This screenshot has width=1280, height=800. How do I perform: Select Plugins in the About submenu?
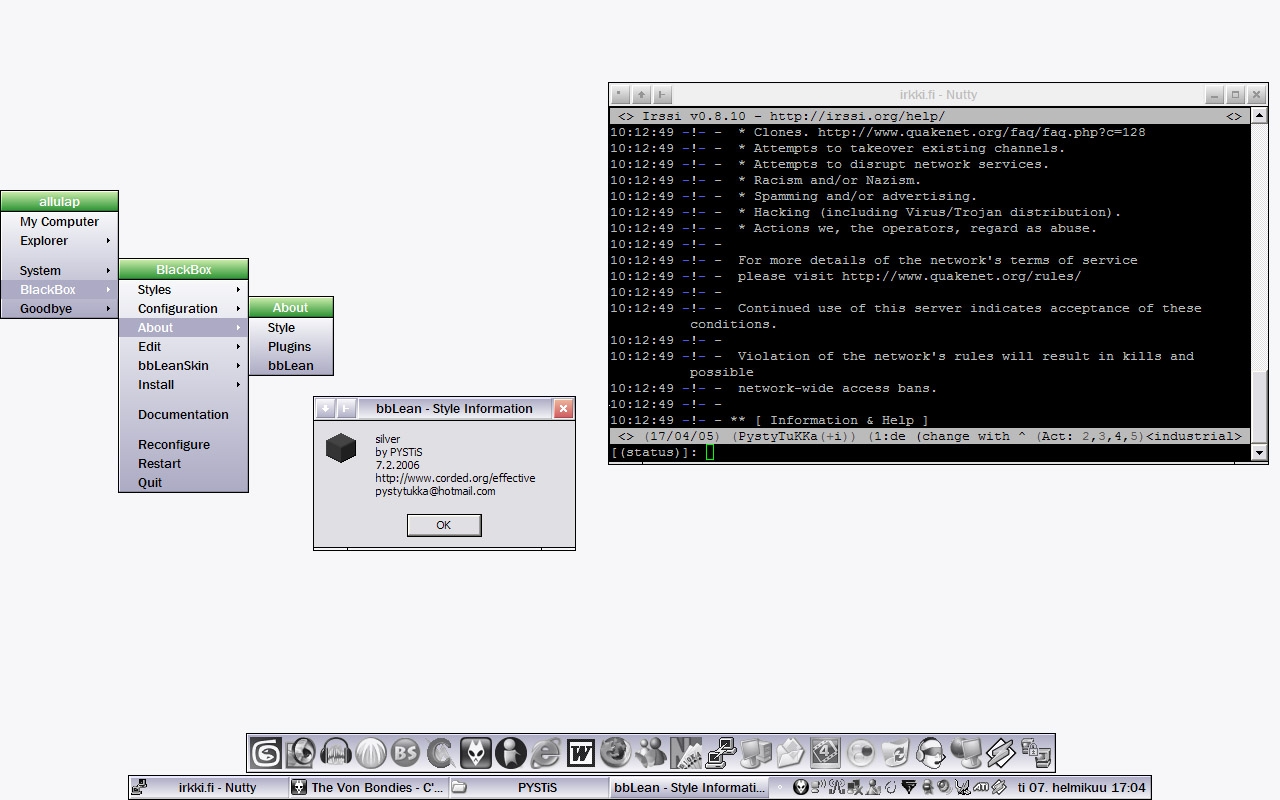click(x=290, y=346)
